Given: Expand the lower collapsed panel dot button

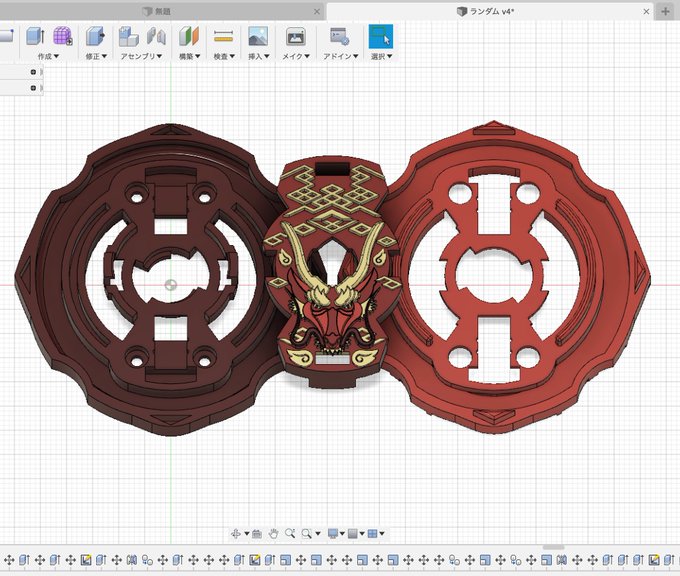Looking at the screenshot, I should 33,88.
